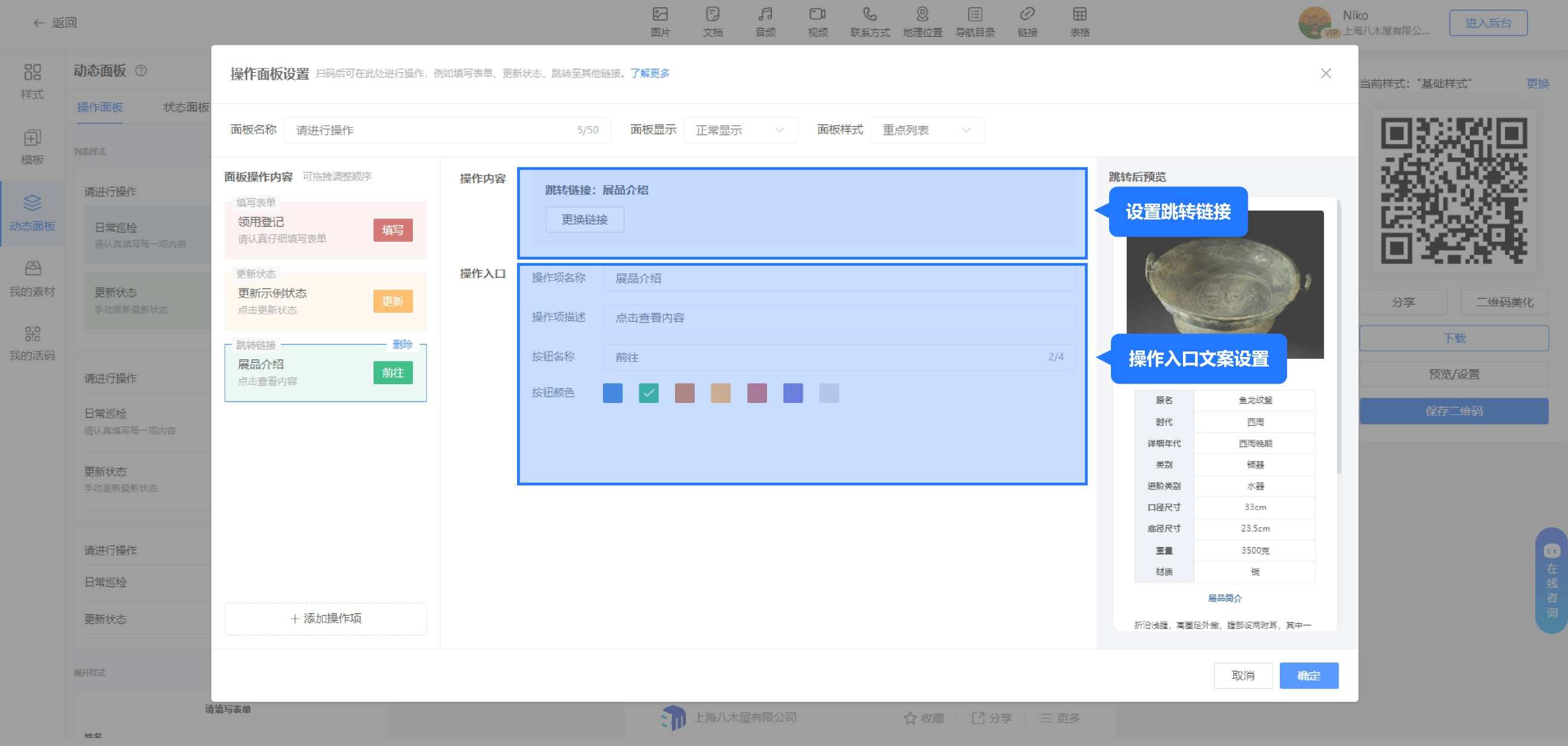Viewport: 1568px width, 746px height.
Task: Click the green 前往 button
Action: point(393,372)
